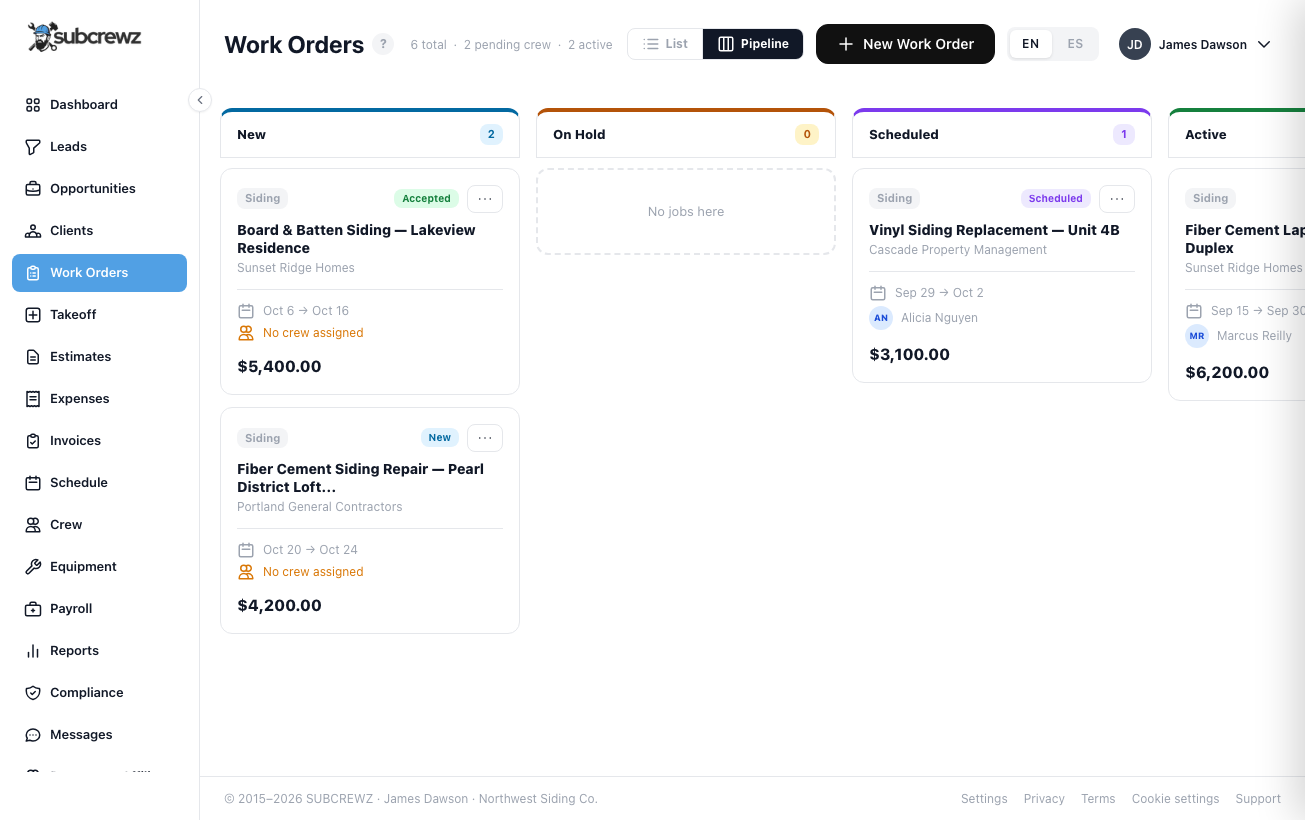
Task: Open options menu for Board & Batten card
Action: tap(485, 199)
